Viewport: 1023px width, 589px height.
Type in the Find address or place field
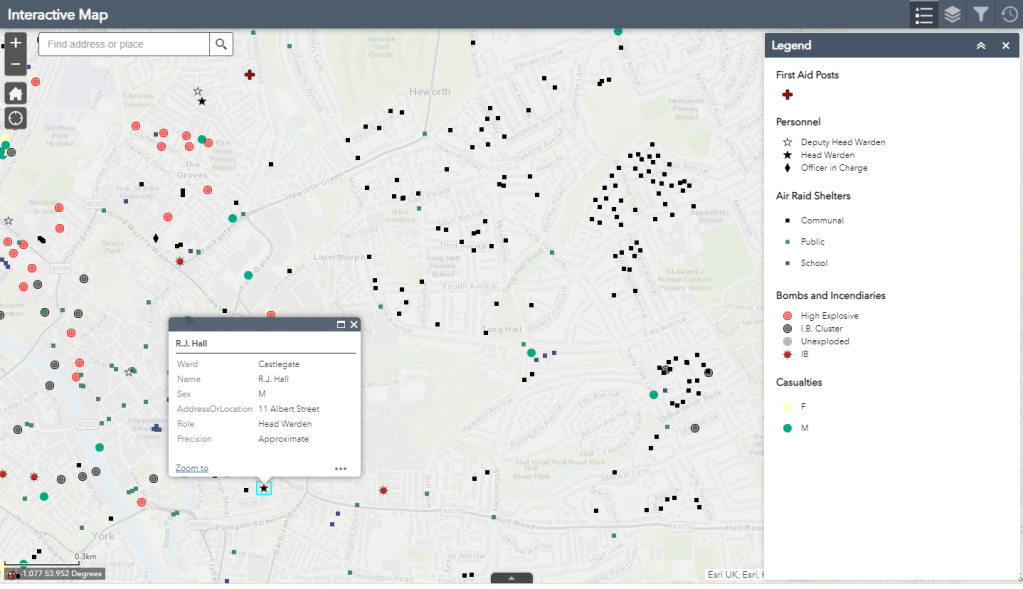pos(125,44)
